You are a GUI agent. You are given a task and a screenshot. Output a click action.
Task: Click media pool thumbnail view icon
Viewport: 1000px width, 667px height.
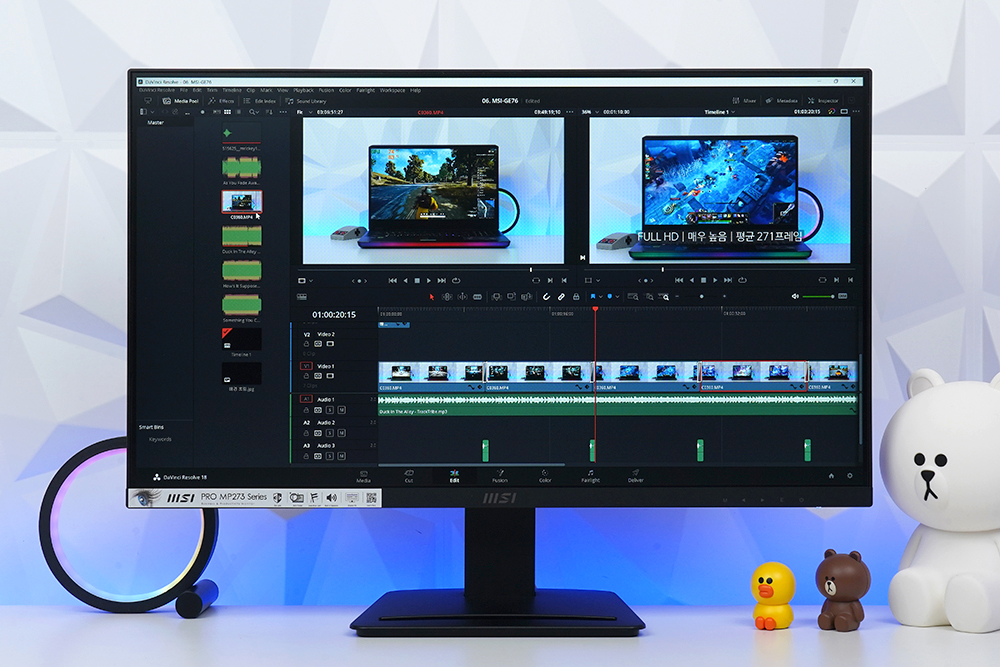tap(227, 112)
